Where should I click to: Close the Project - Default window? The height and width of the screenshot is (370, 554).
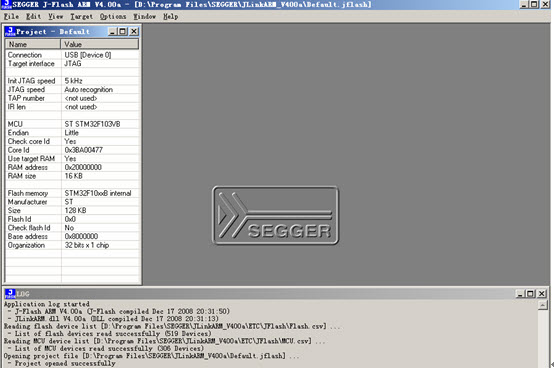134,31
